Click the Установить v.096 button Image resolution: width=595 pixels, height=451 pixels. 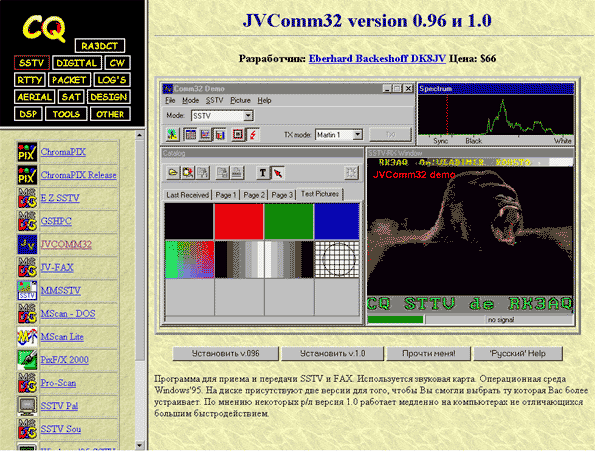pos(225,354)
